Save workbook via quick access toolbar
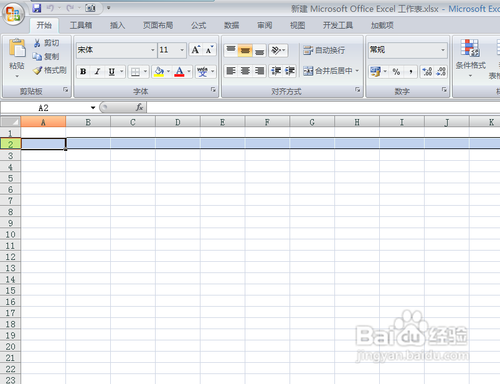This screenshot has width=500, height=384. 37,8
